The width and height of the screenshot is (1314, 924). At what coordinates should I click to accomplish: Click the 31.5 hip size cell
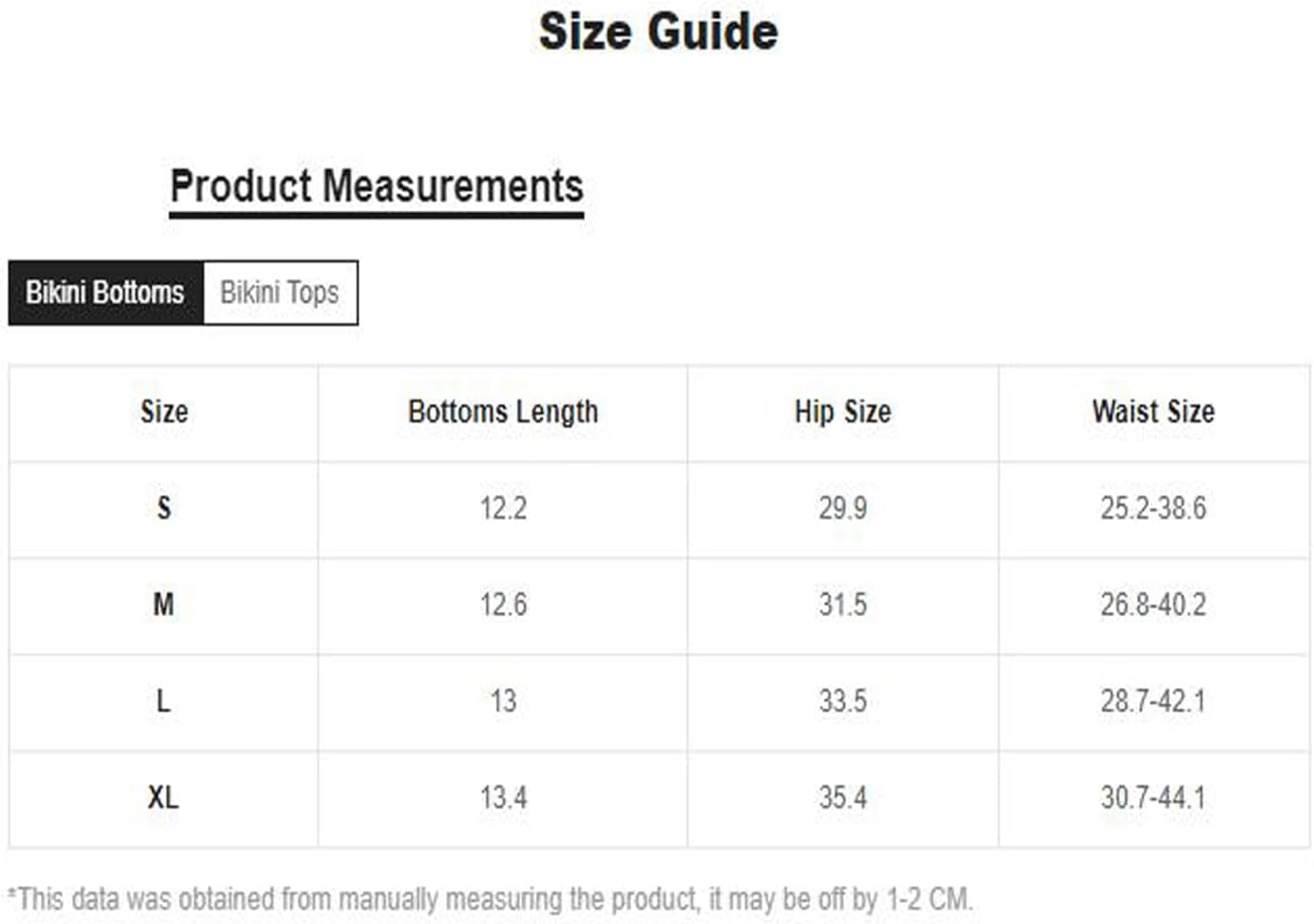(842, 606)
